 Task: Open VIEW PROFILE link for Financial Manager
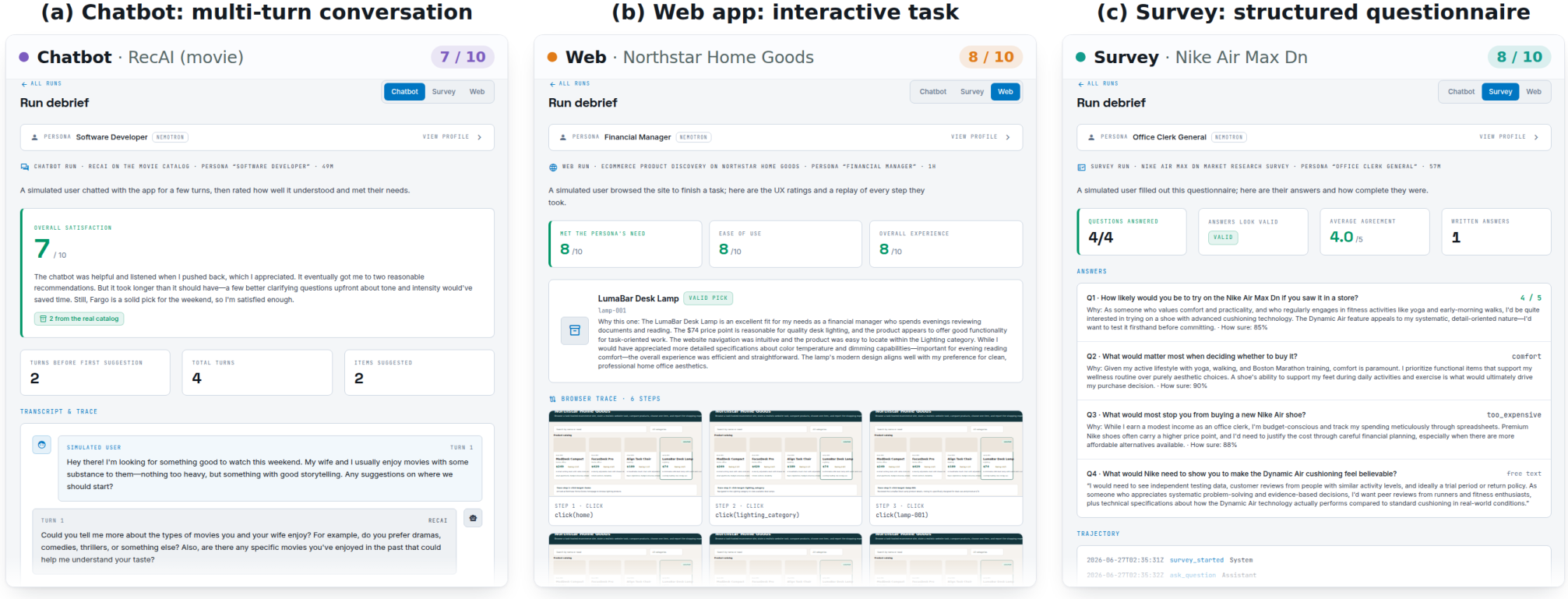[x=974, y=137]
